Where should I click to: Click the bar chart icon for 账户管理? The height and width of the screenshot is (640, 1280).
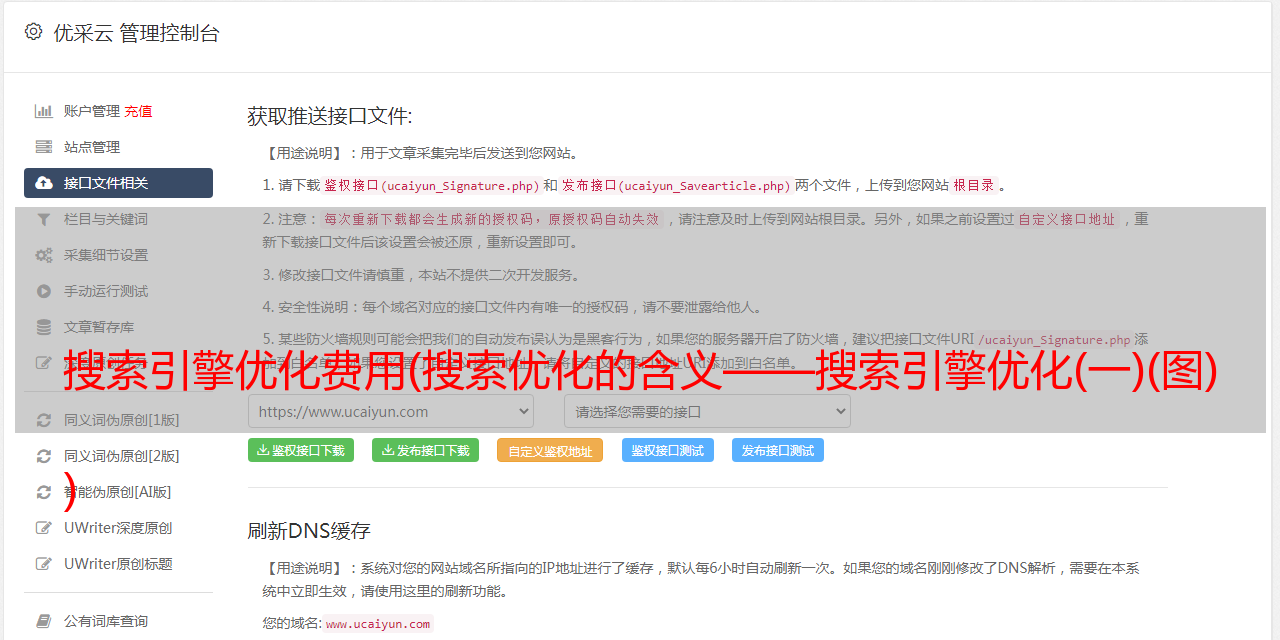(44, 111)
